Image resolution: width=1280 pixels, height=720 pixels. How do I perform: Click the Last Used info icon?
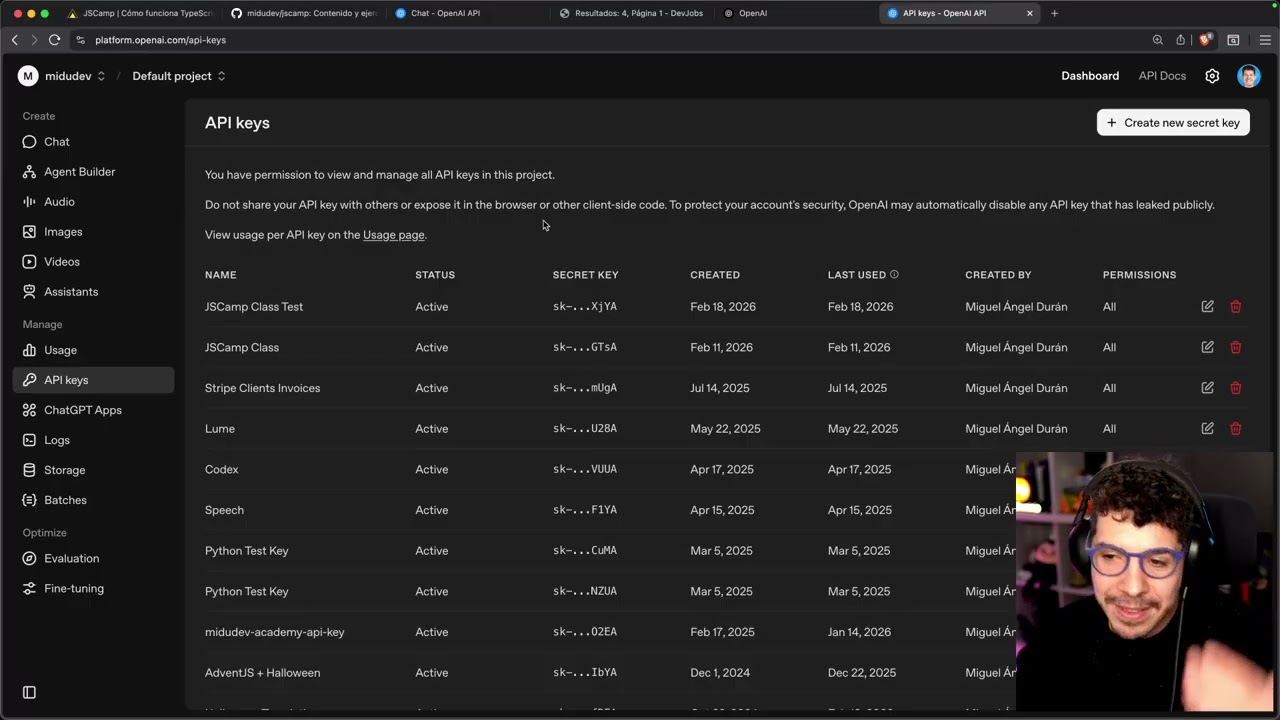pos(894,274)
